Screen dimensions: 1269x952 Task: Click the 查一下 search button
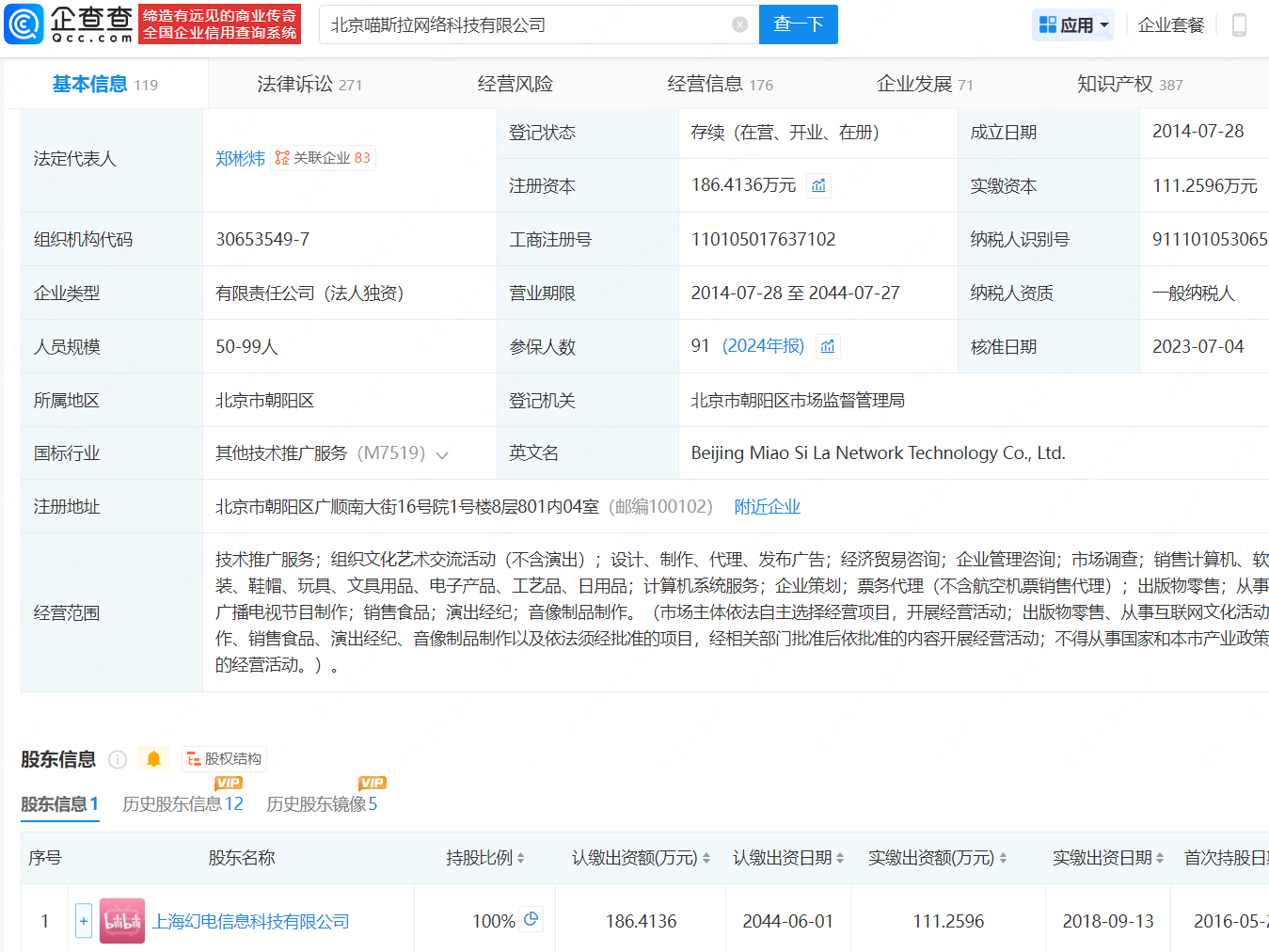click(799, 24)
